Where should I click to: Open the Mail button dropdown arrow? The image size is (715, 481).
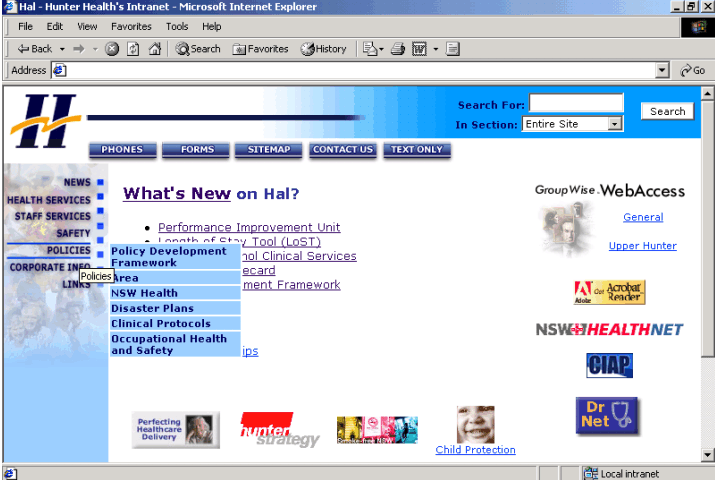tap(382, 49)
